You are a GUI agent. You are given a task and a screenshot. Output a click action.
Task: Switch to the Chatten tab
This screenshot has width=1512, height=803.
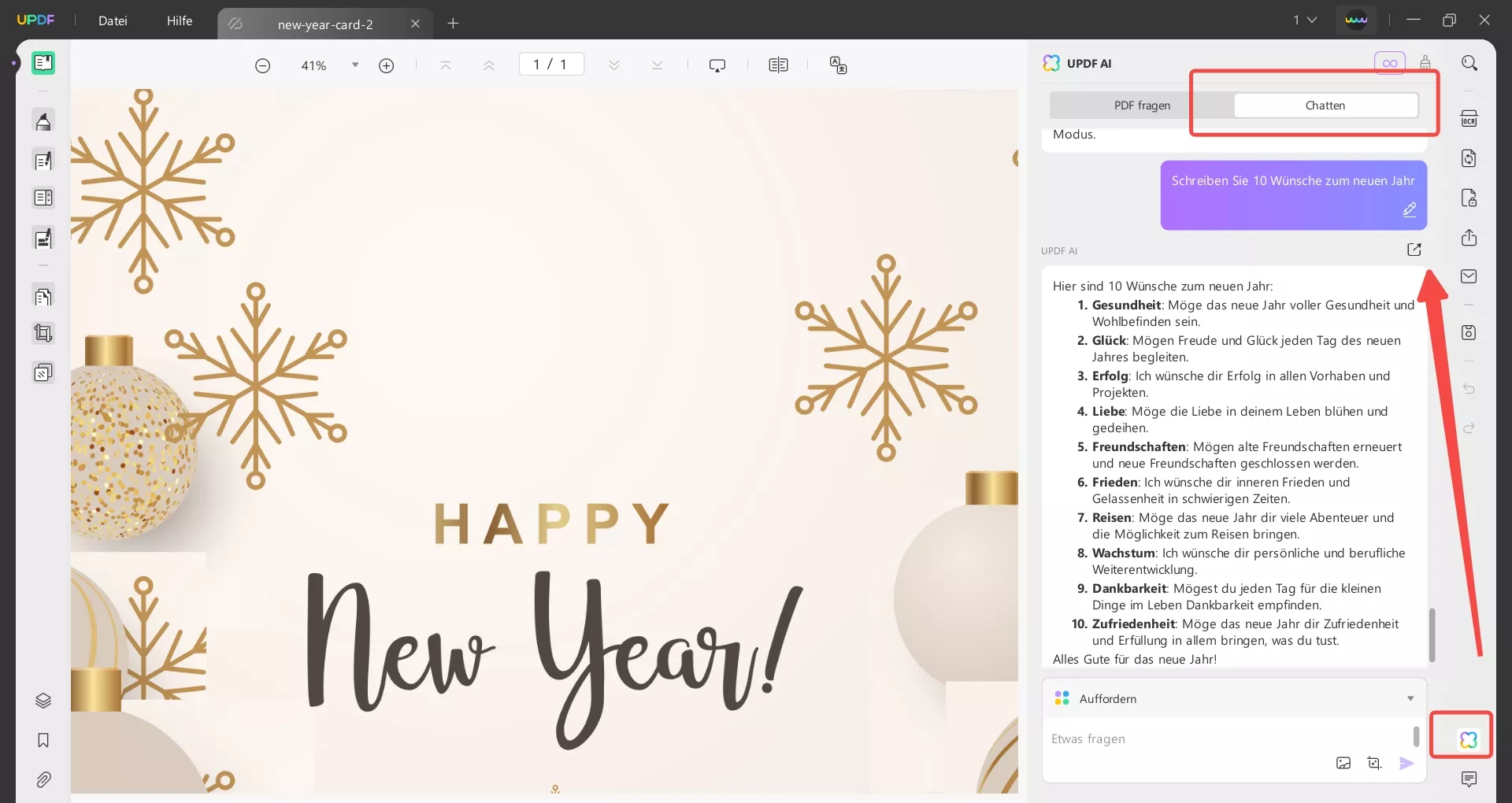point(1325,105)
